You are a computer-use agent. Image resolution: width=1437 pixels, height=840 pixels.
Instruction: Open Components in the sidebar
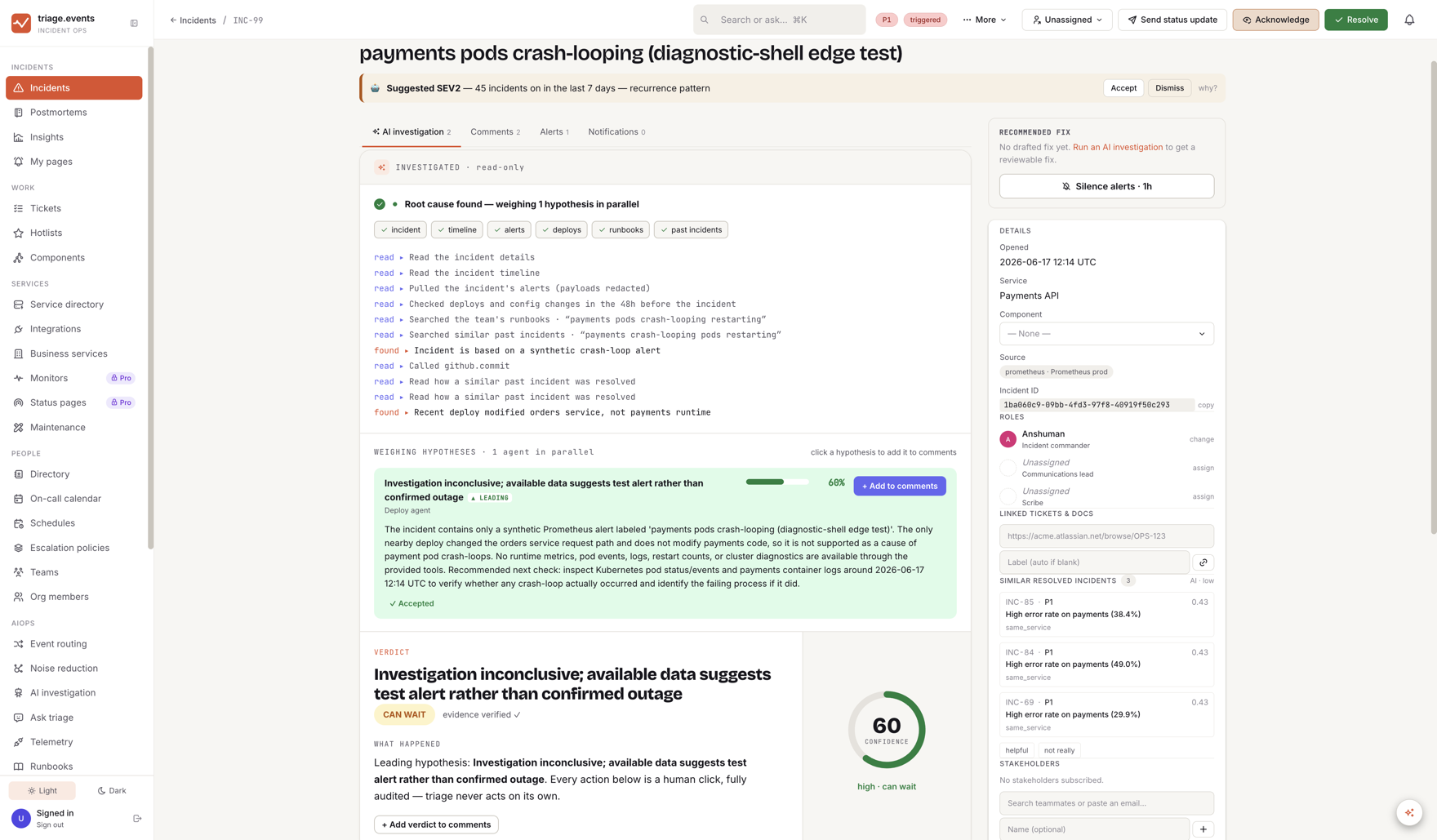[x=73, y=257]
